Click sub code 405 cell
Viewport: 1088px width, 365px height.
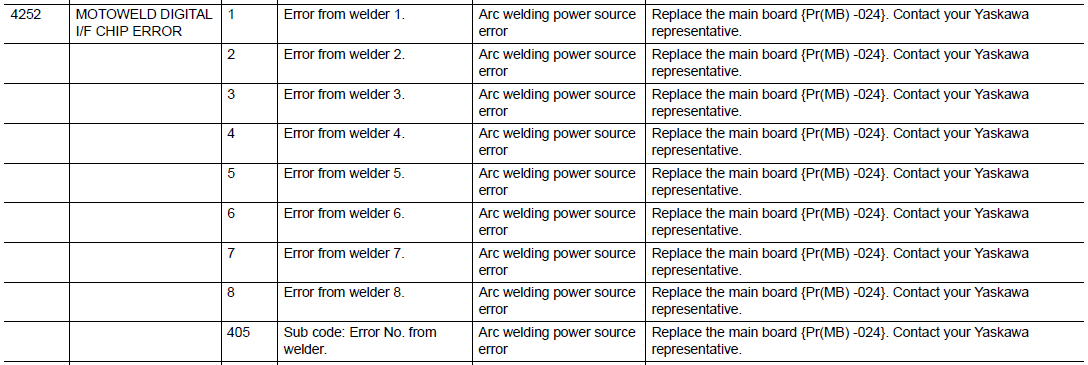point(249,341)
